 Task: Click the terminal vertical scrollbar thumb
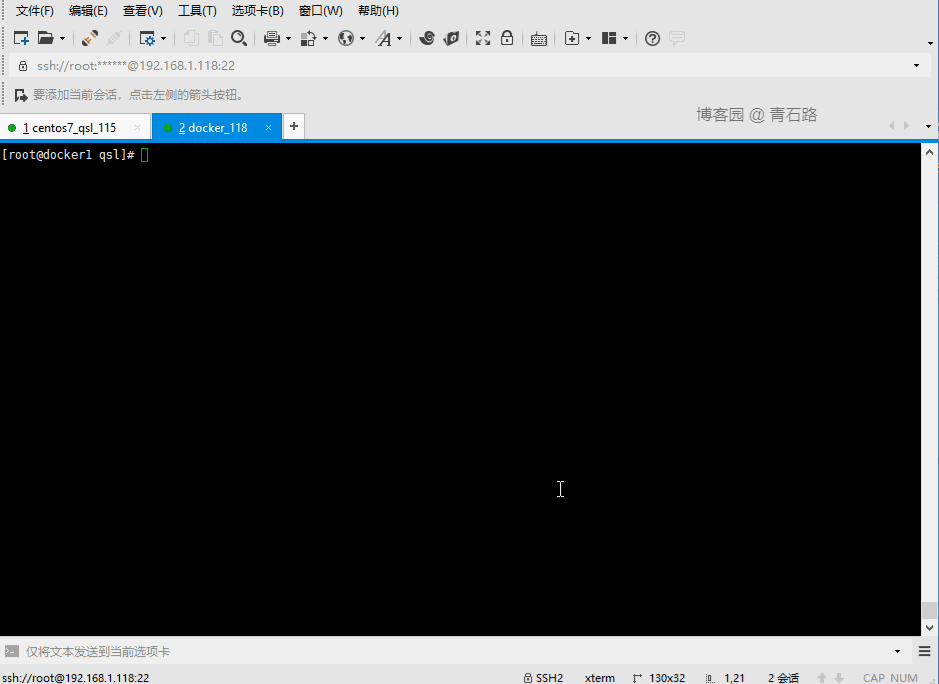coord(929,610)
